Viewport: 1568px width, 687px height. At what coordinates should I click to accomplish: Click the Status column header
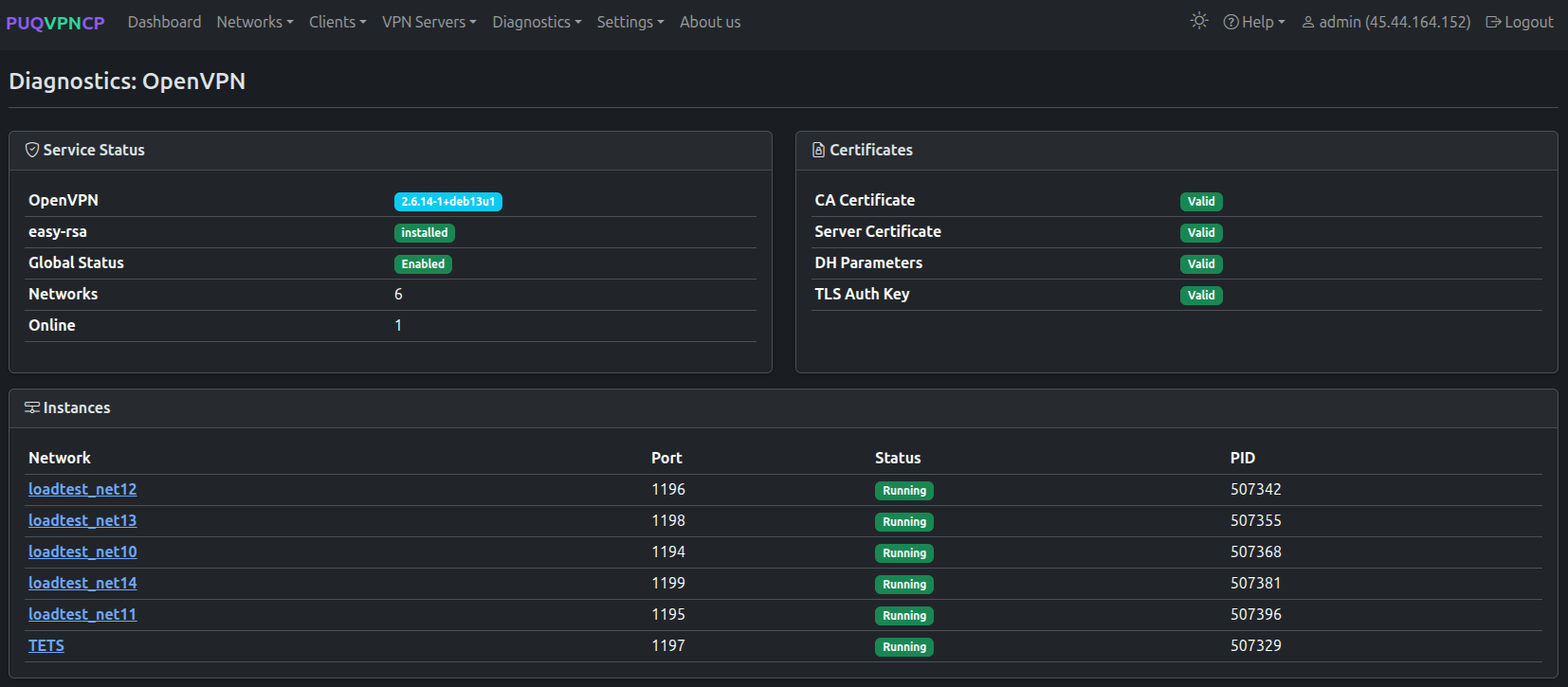(x=898, y=458)
